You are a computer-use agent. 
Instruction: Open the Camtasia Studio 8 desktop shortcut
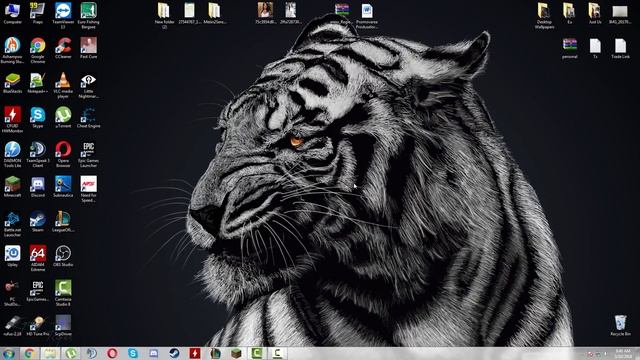63,293
